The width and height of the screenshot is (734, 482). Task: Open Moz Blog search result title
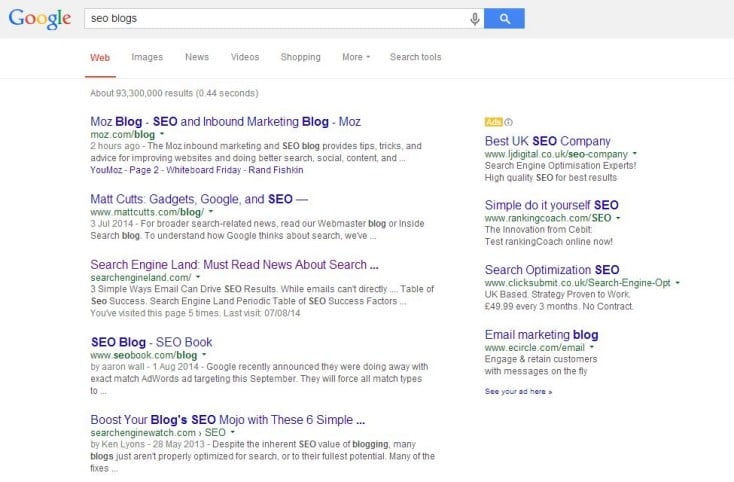point(225,122)
